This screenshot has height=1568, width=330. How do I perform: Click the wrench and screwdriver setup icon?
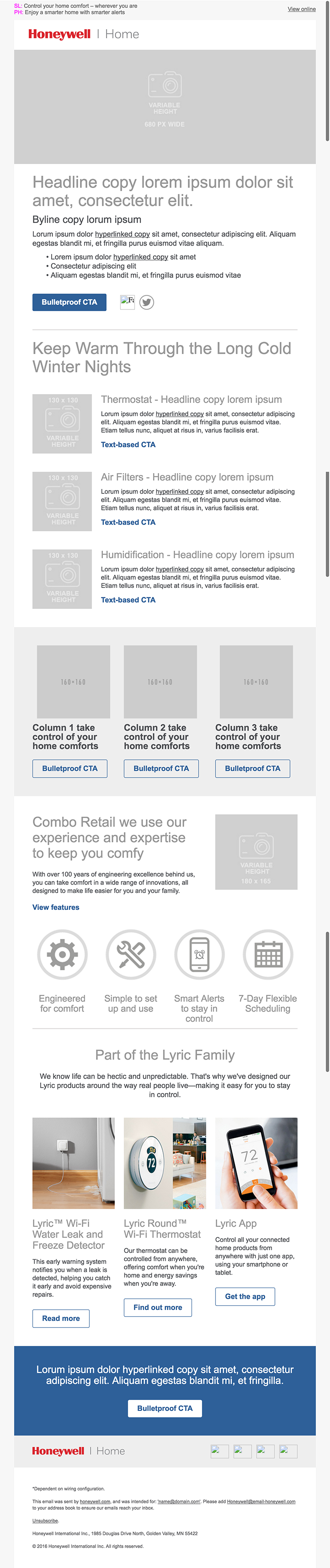coord(131,955)
